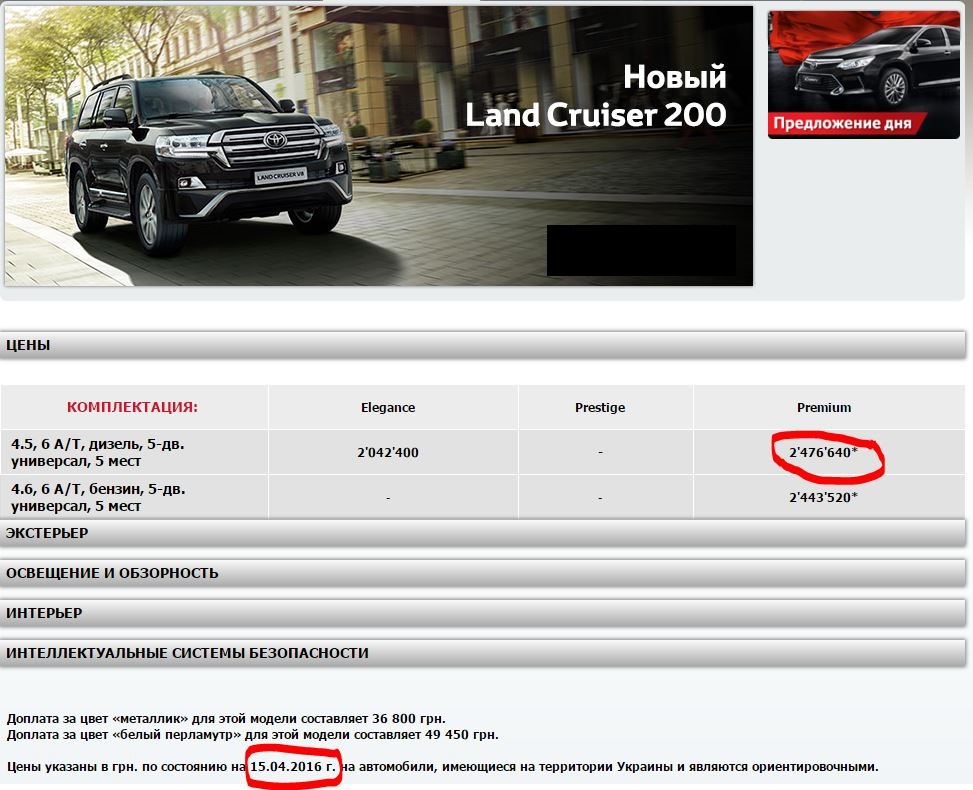Collapse the ЦЕНЫ section header

click(x=483, y=345)
